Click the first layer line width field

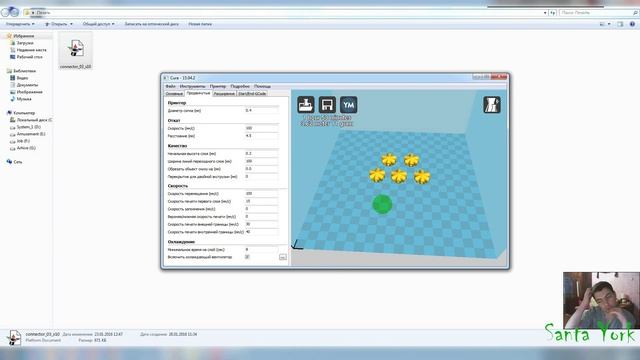click(x=262, y=161)
